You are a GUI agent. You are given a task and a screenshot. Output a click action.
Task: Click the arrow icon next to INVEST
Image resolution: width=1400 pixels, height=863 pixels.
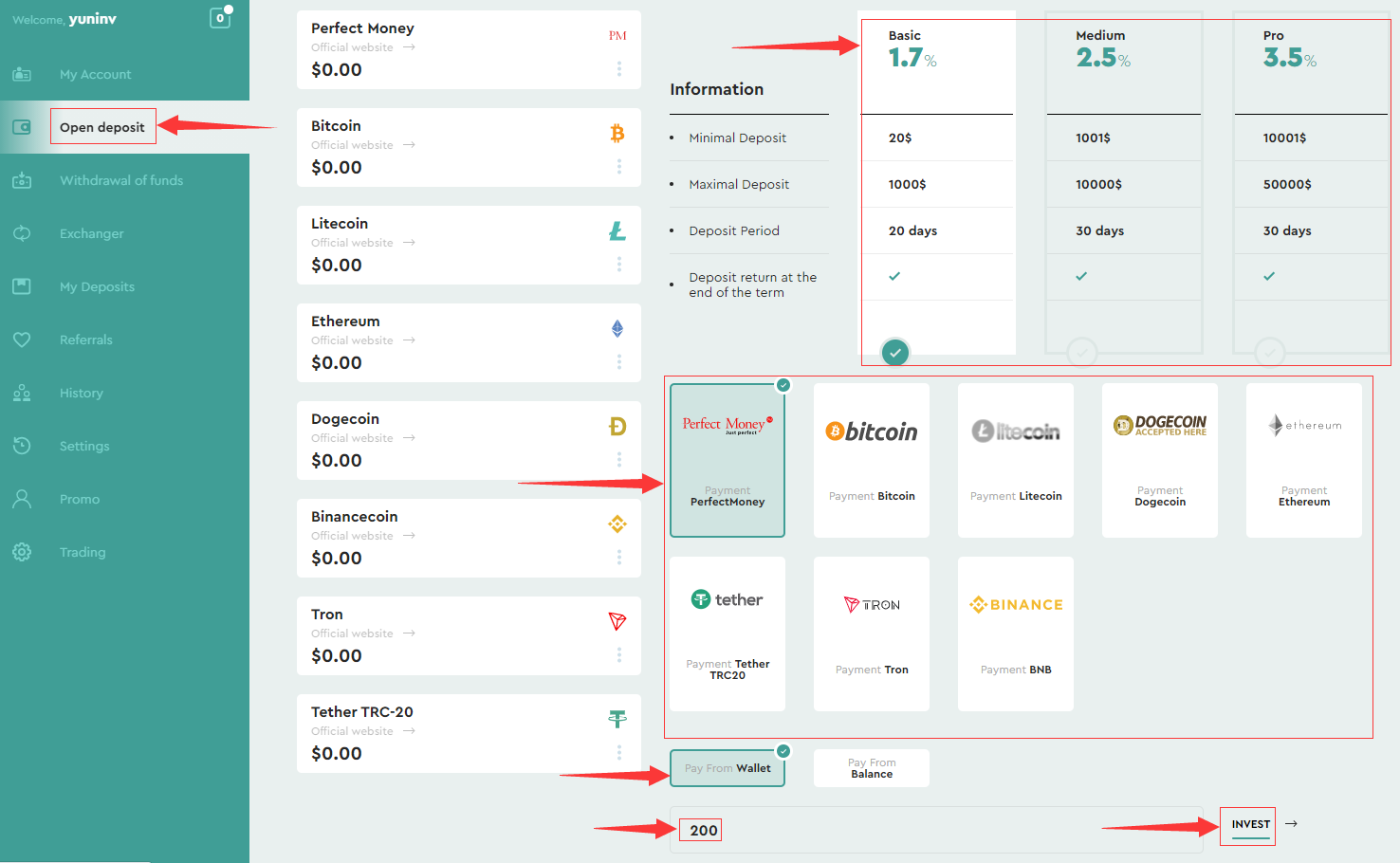(1291, 824)
